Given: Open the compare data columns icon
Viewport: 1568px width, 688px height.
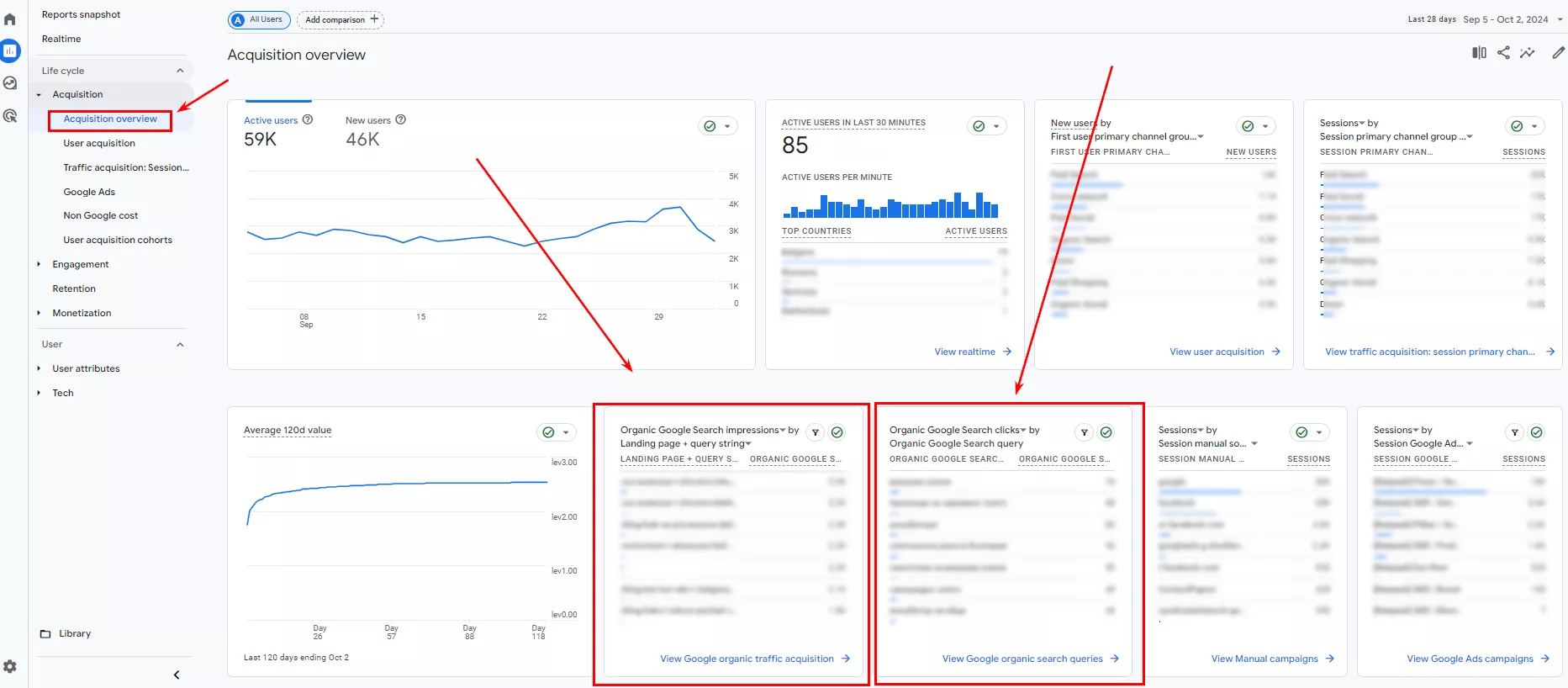Looking at the screenshot, I should (x=1479, y=53).
